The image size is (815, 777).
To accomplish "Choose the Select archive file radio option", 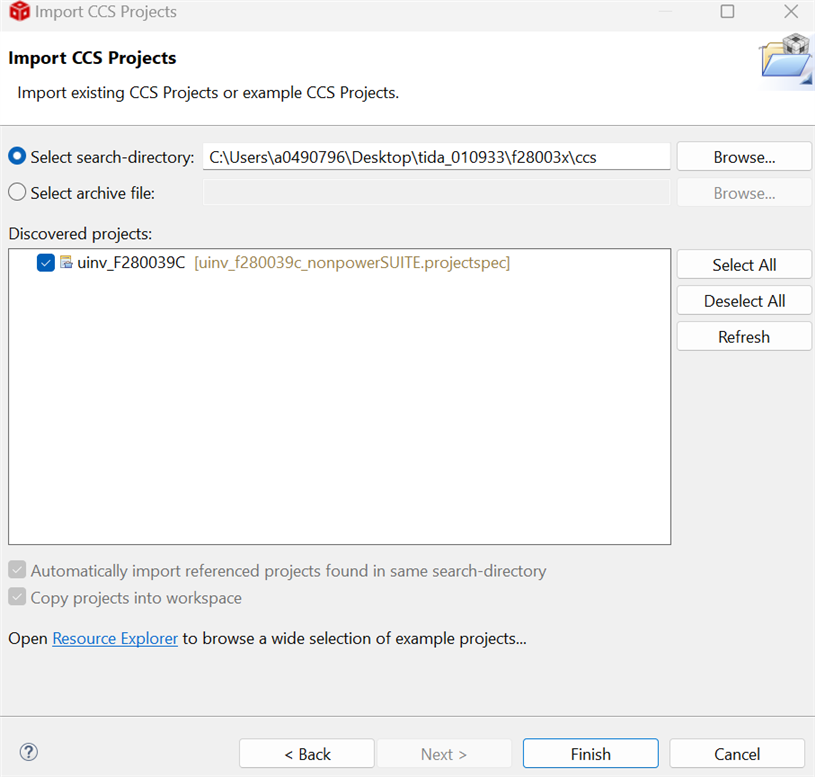I will click(17, 192).
